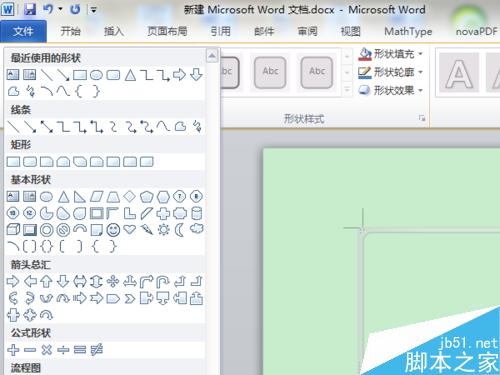Viewport: 500px width, 375px height.
Task: Select the crescent moon shape
Action: click(x=180, y=230)
